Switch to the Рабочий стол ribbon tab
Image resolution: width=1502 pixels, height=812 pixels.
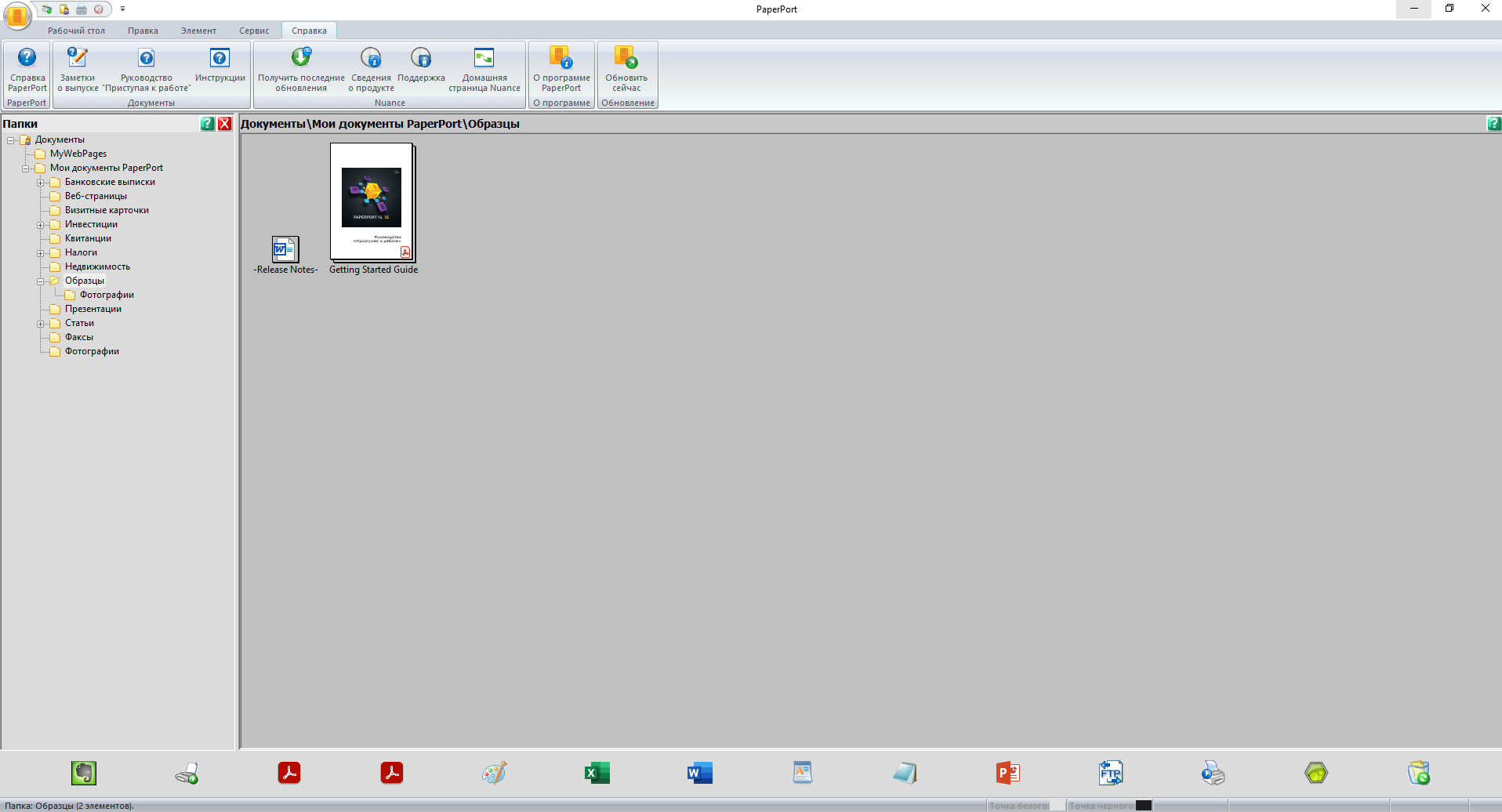point(76,31)
